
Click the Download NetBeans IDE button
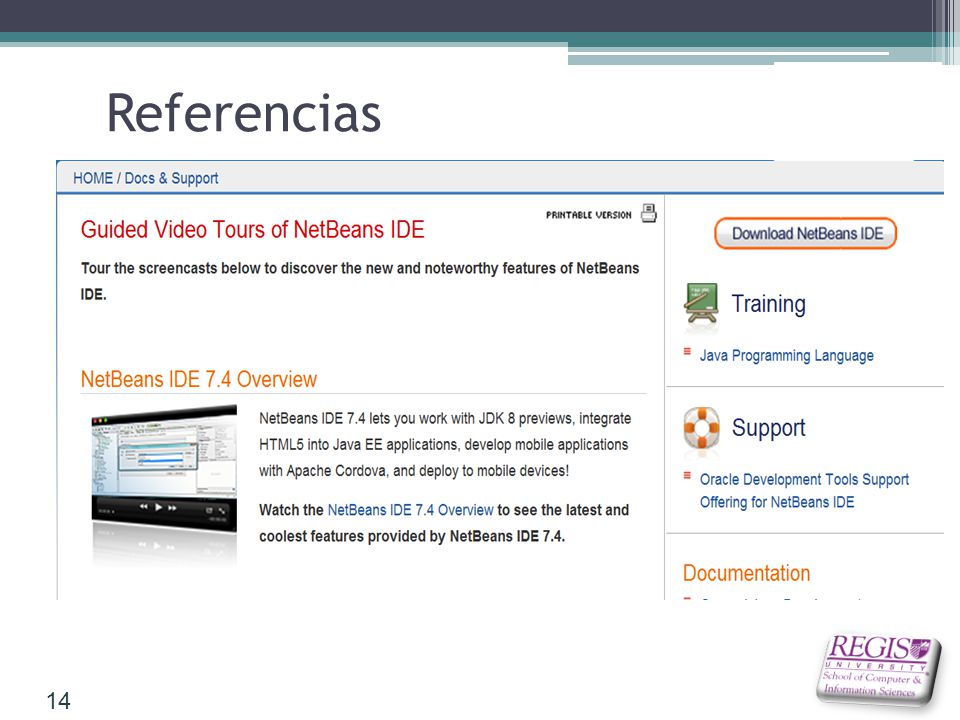coord(806,233)
